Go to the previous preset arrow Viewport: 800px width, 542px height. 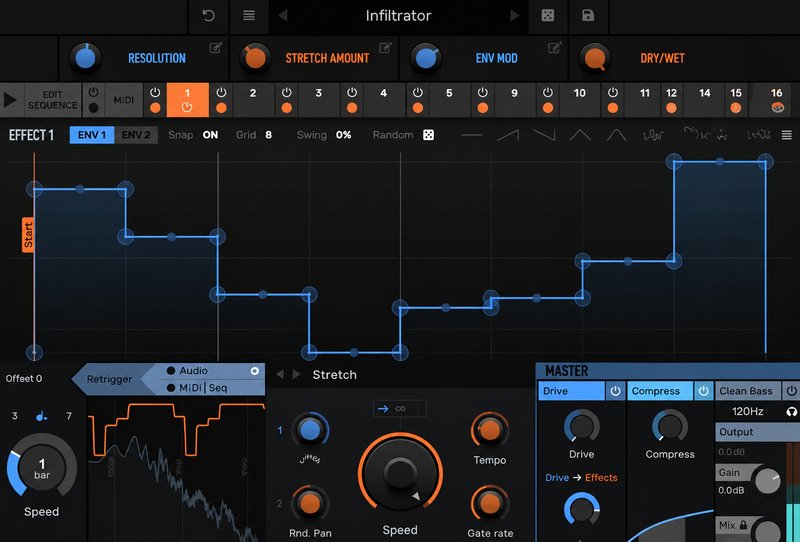283,16
